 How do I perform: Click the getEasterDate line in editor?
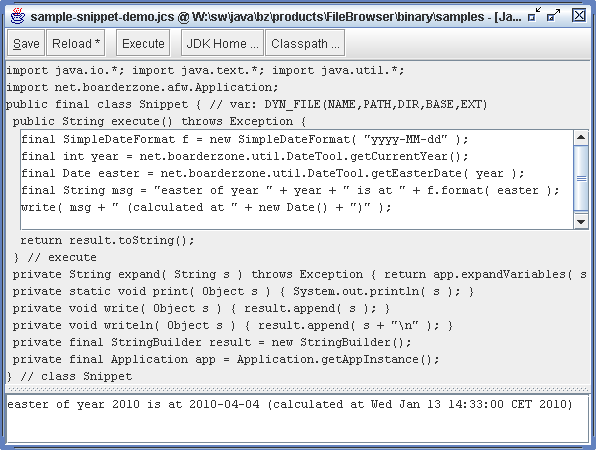click(273, 173)
